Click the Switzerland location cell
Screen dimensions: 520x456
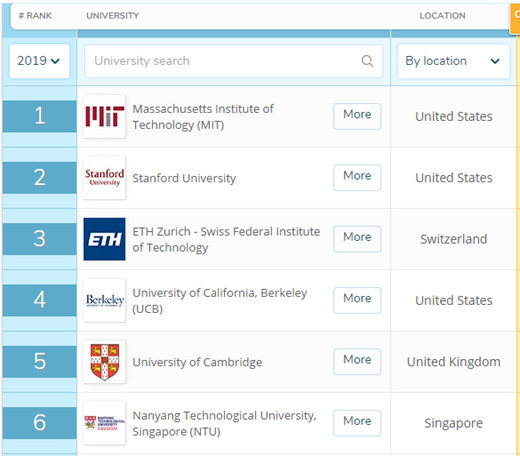point(454,239)
